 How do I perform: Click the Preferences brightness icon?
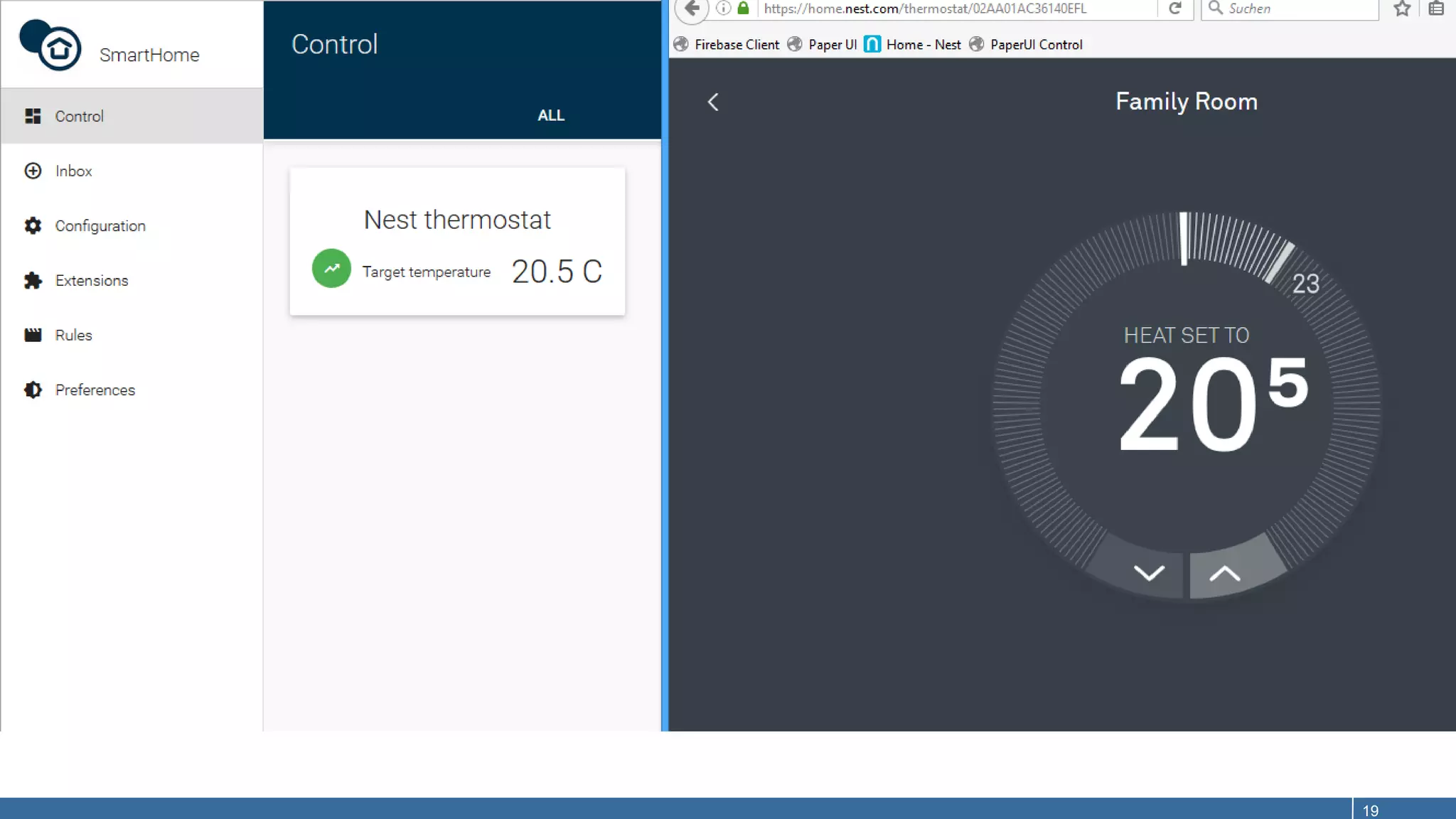pos(33,390)
